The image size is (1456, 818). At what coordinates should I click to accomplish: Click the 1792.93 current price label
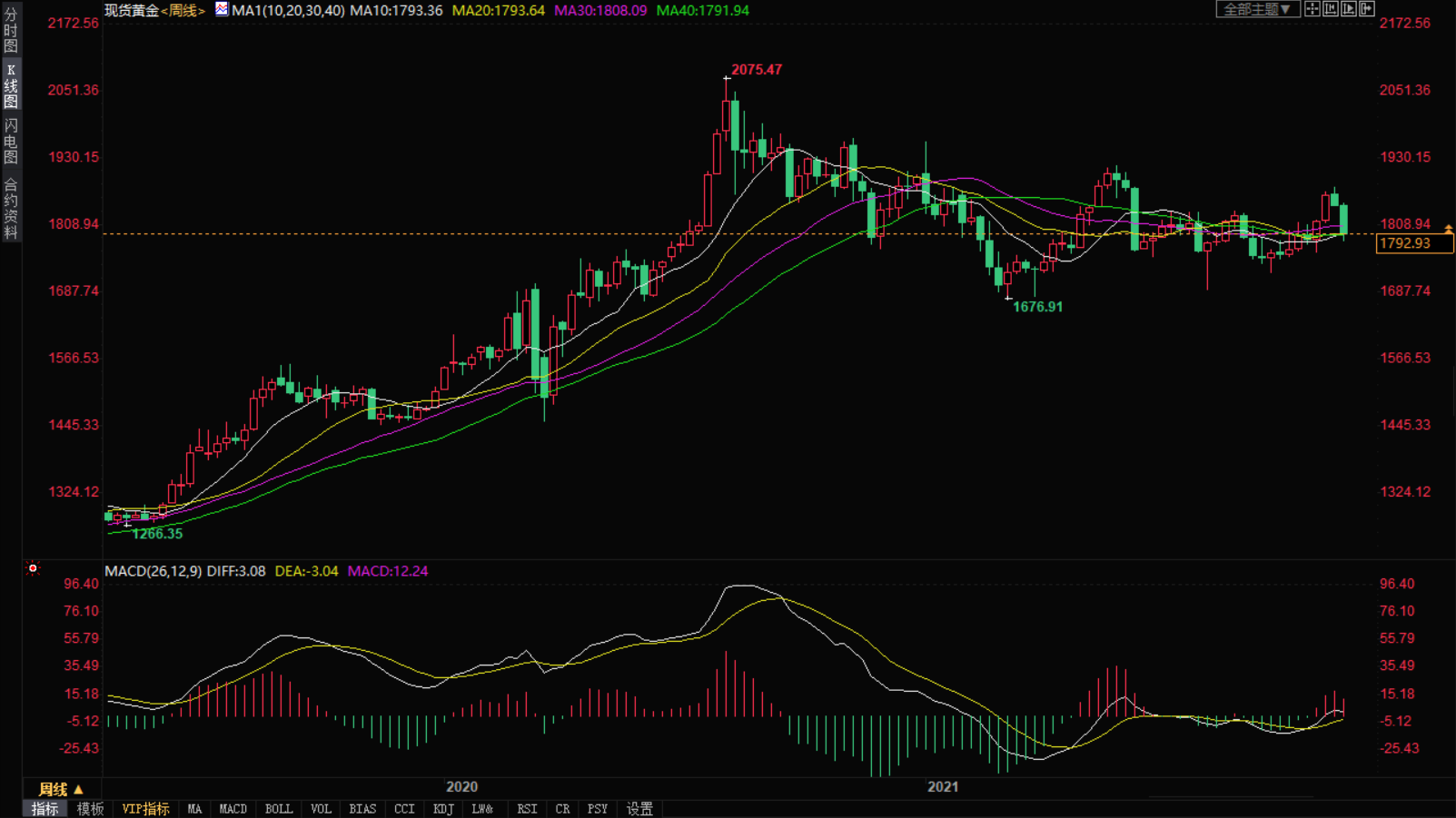point(1404,243)
